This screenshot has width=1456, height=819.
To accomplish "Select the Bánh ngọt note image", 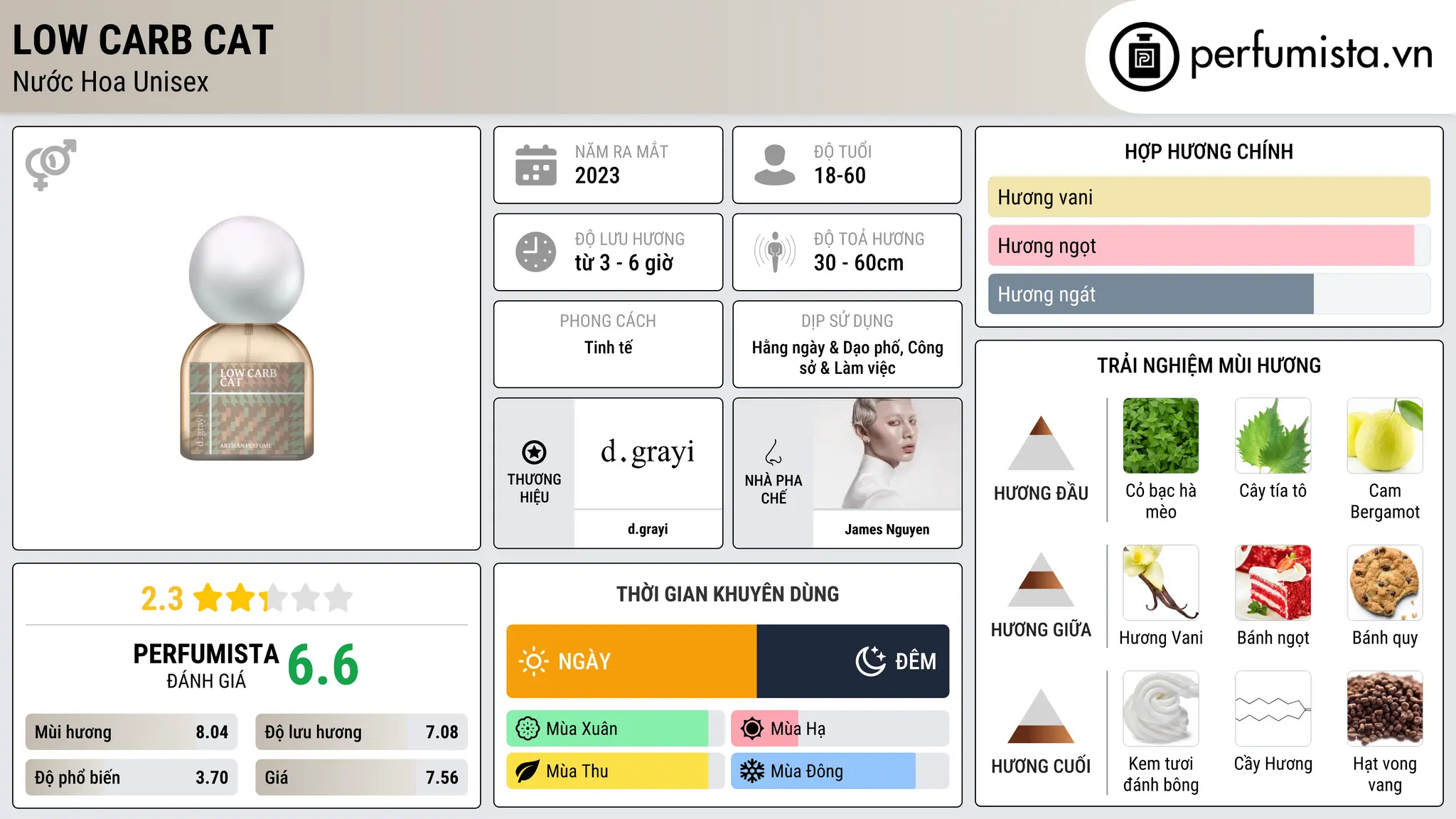I will [1273, 583].
